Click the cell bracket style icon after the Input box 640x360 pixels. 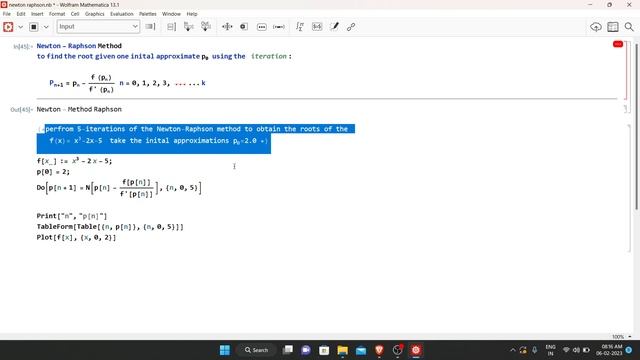pyautogui.click(x=150, y=27)
